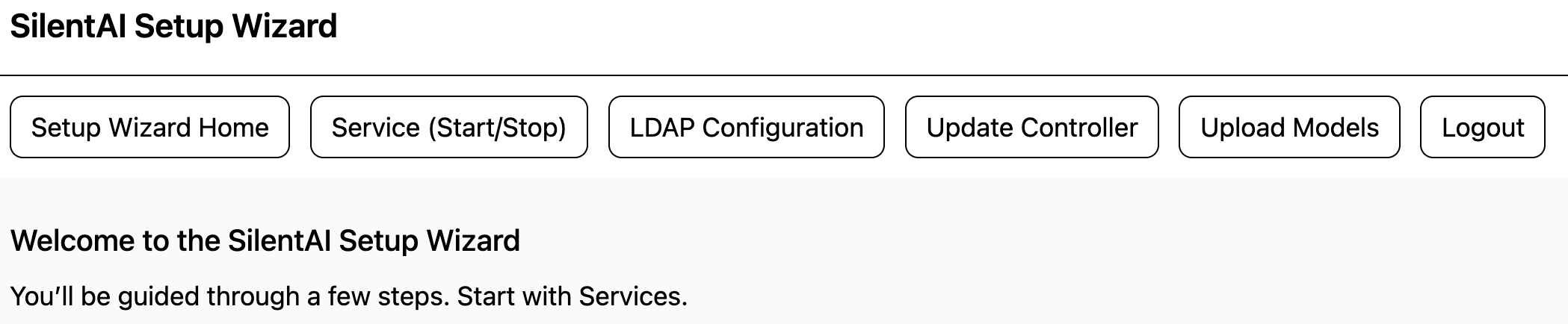Click the word Services in the instructions

(630, 296)
